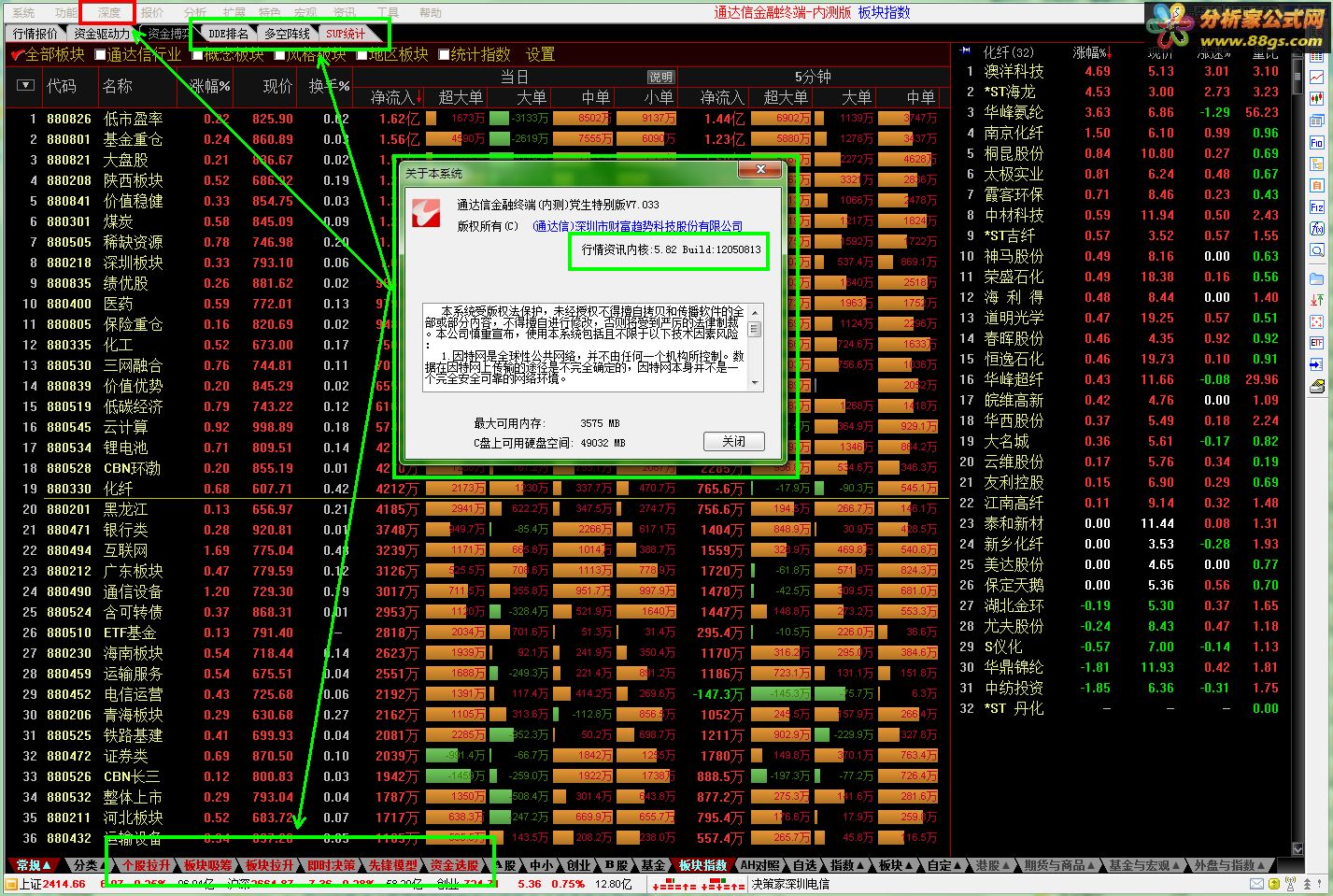Open the time-sharing chart icon in right toolbar

pyautogui.click(x=1317, y=77)
